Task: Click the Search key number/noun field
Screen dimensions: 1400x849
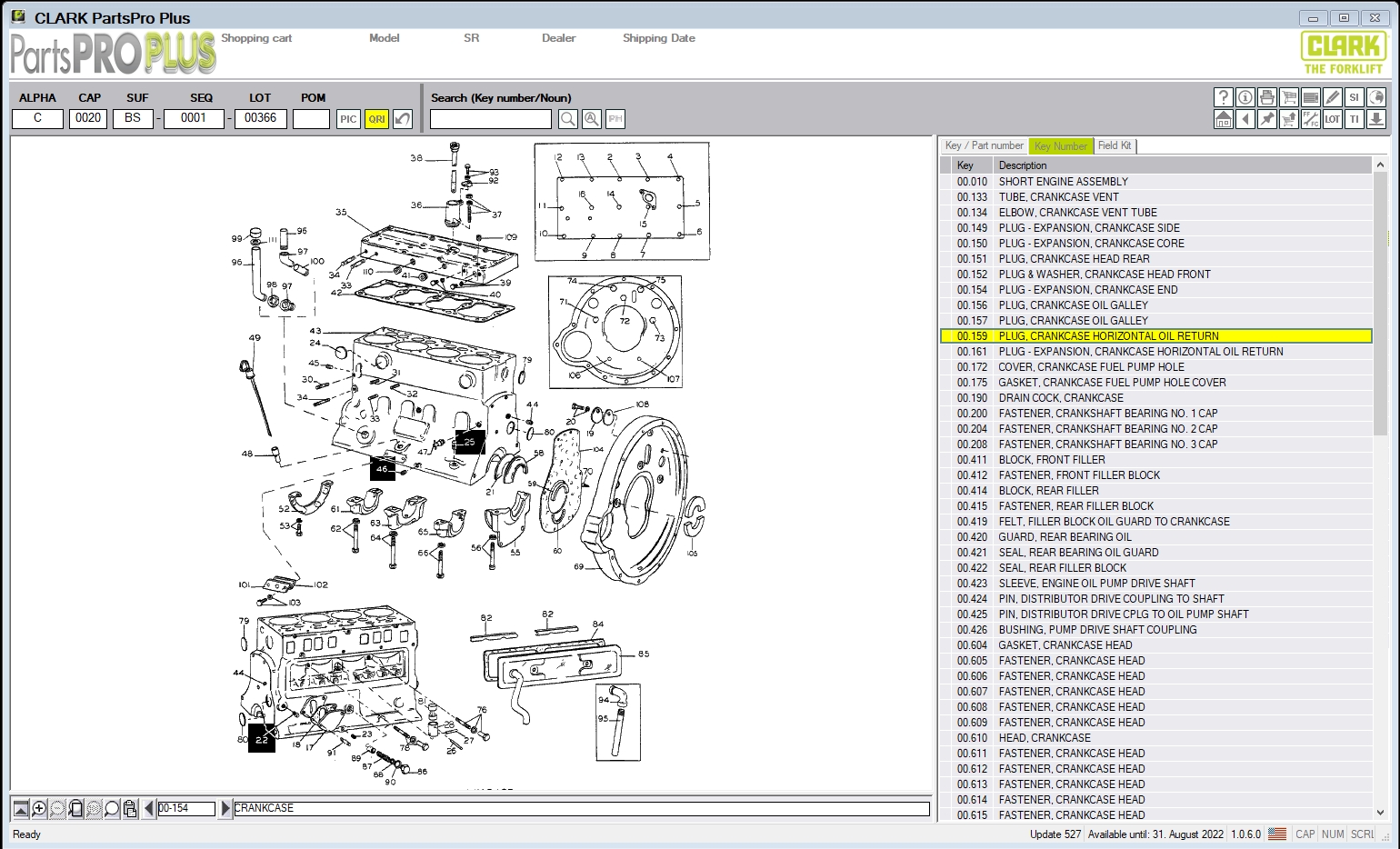Action: [490, 119]
